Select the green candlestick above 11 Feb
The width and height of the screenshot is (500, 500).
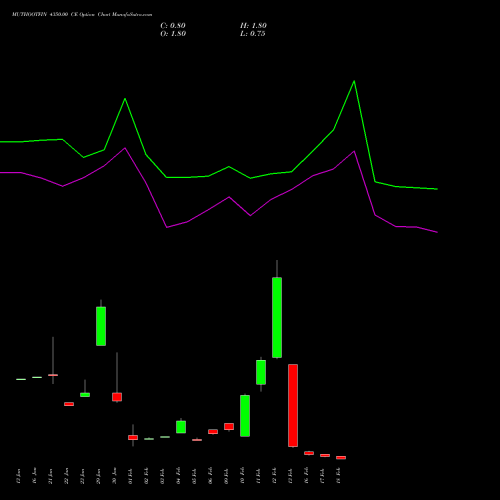(261, 372)
